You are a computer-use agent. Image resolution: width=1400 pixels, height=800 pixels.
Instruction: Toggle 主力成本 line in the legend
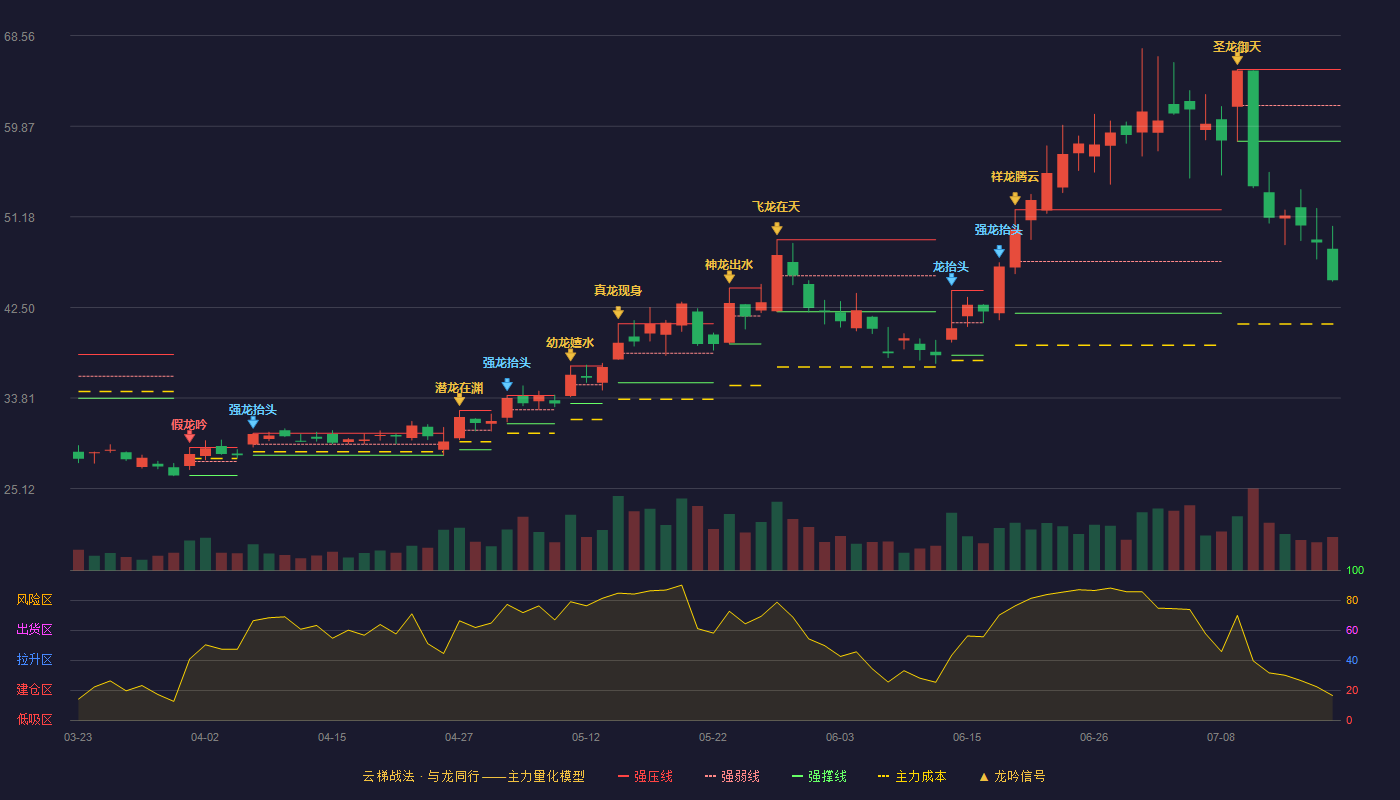912,776
